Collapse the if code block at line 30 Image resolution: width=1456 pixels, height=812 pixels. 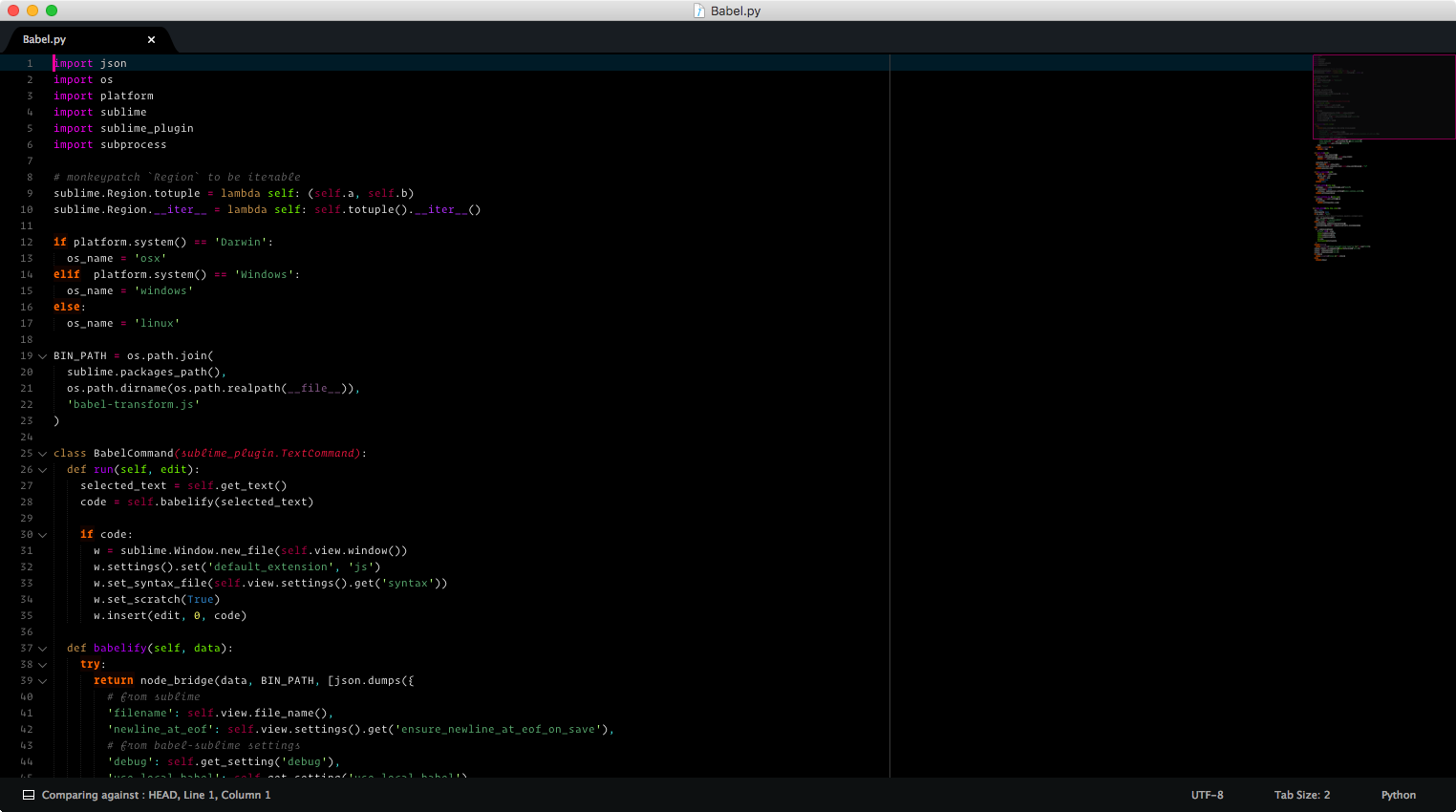point(42,535)
